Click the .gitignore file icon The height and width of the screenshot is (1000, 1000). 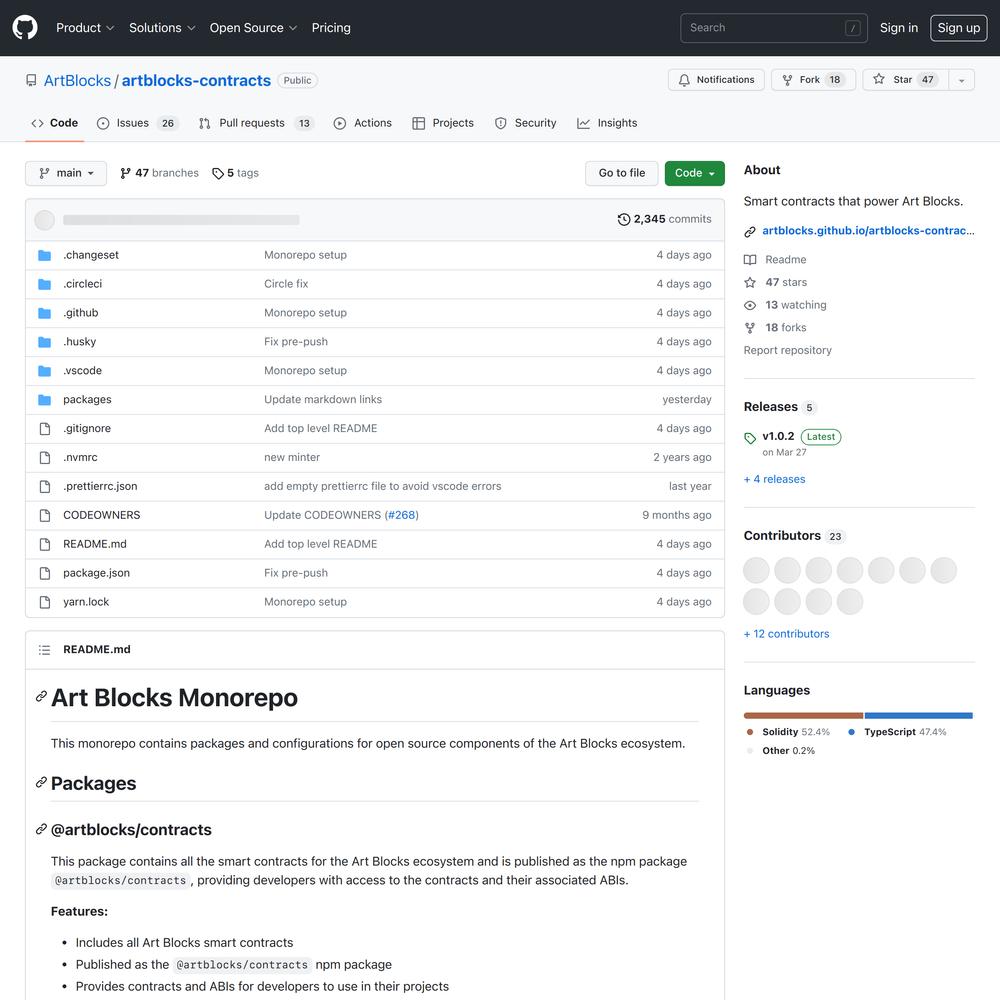click(45, 429)
